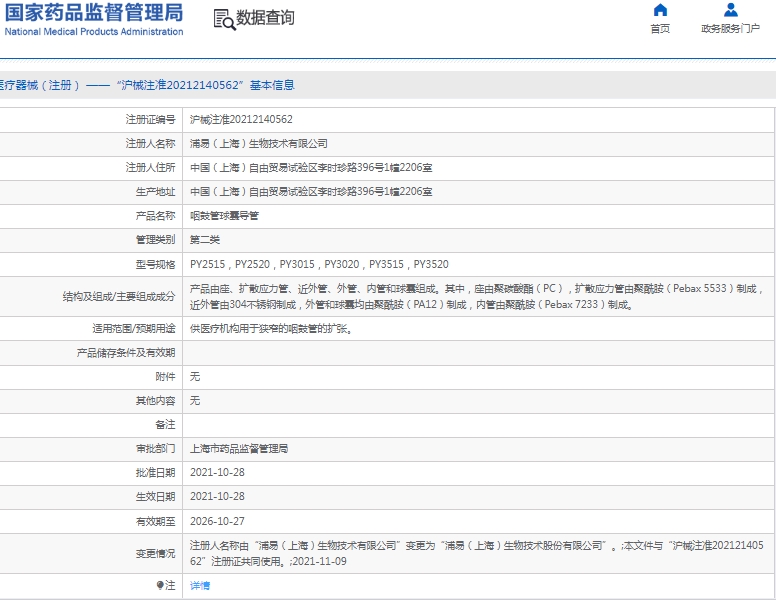Click the 有效期至 value 2026-10-27
Screen dimensions: 776x604
coord(217,521)
